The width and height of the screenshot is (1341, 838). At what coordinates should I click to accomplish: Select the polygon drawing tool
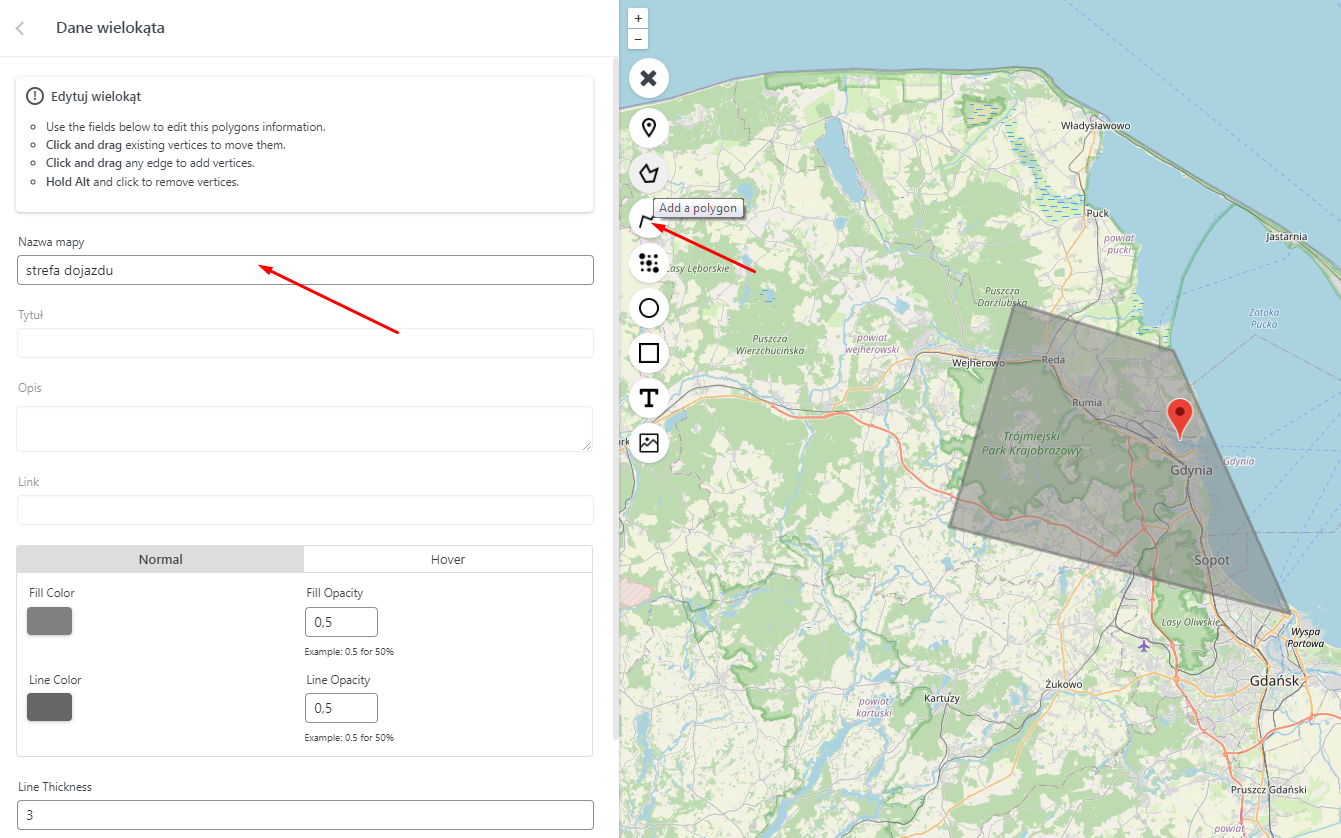648,173
